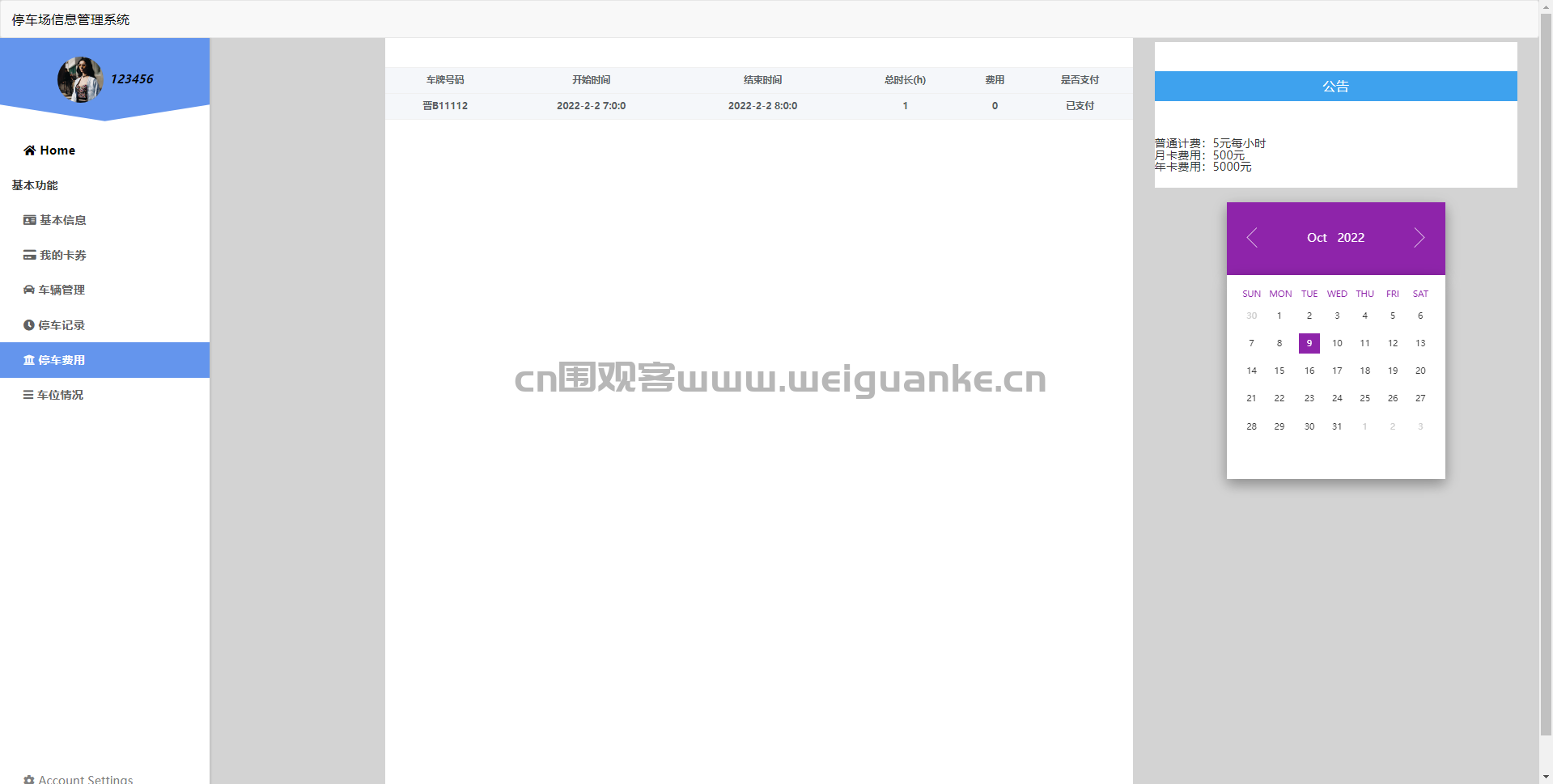Click 普通计费: 5元每小时 text

(x=1210, y=143)
